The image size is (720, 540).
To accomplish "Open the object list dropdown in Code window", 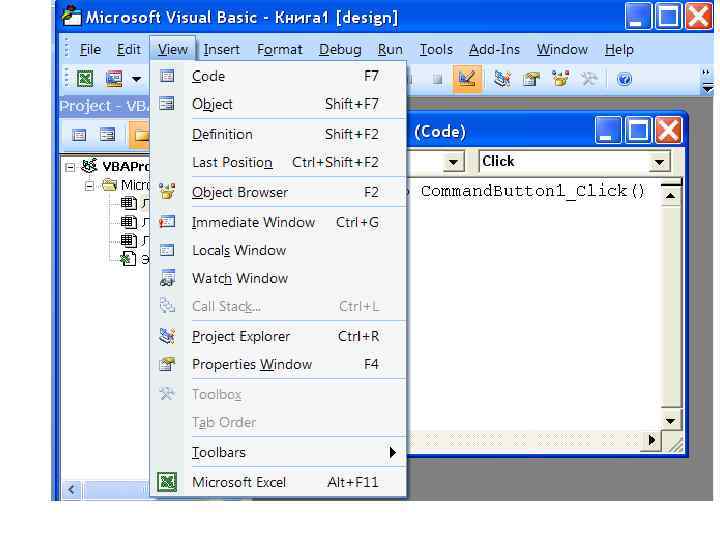I will 453,162.
